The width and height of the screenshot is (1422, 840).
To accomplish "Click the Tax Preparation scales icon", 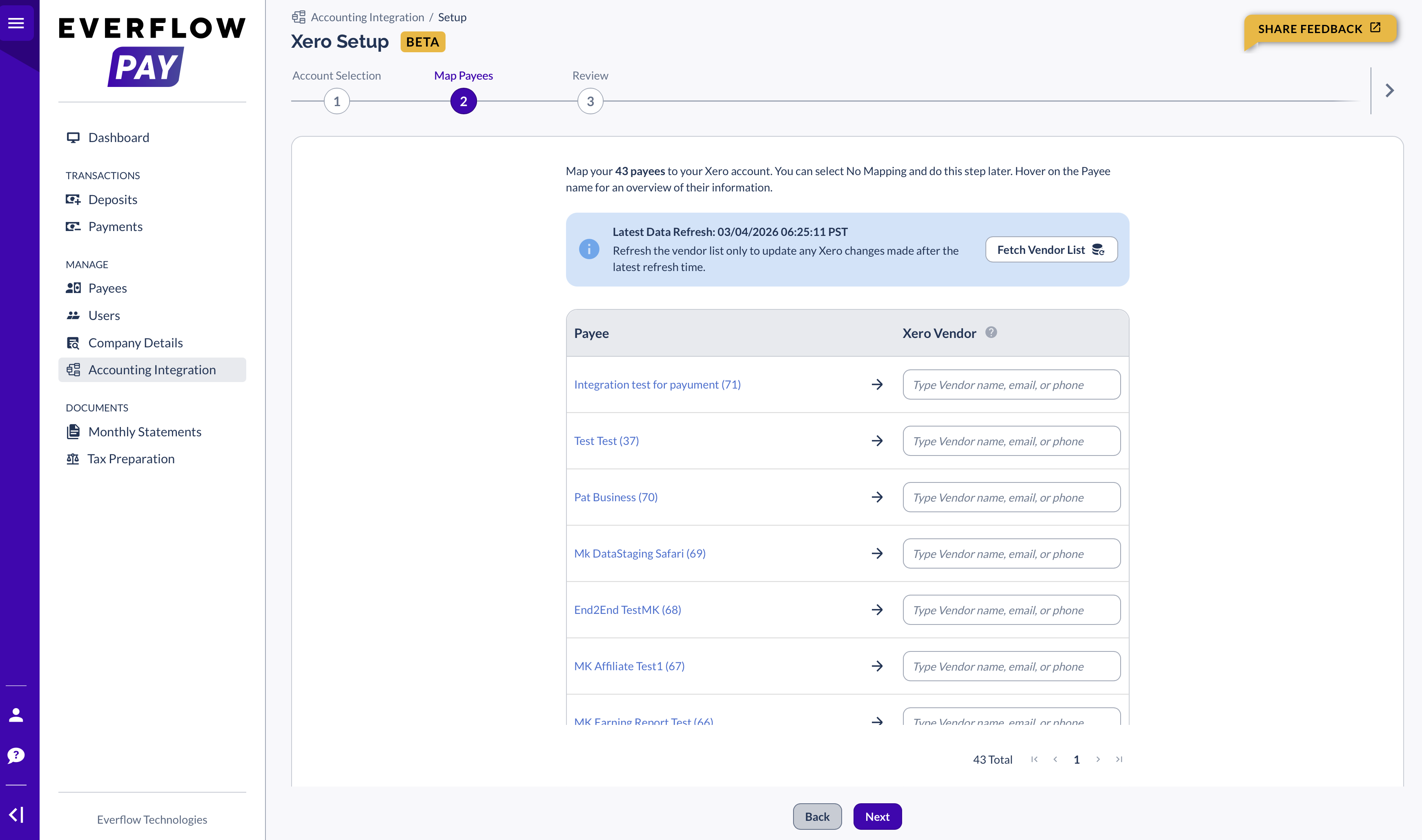I will point(73,458).
